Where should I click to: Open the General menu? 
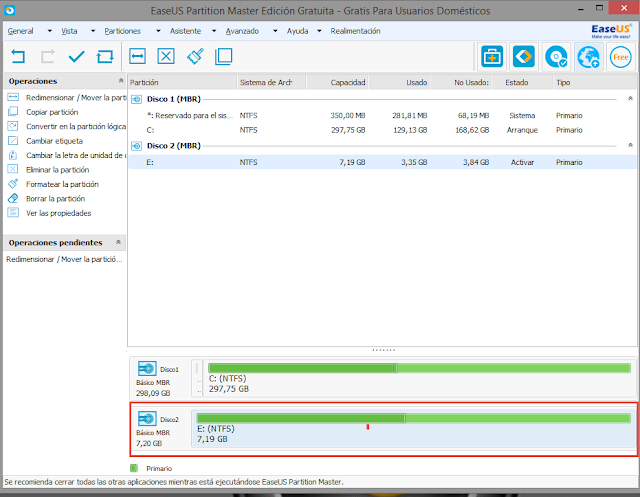pyautogui.click(x=20, y=31)
